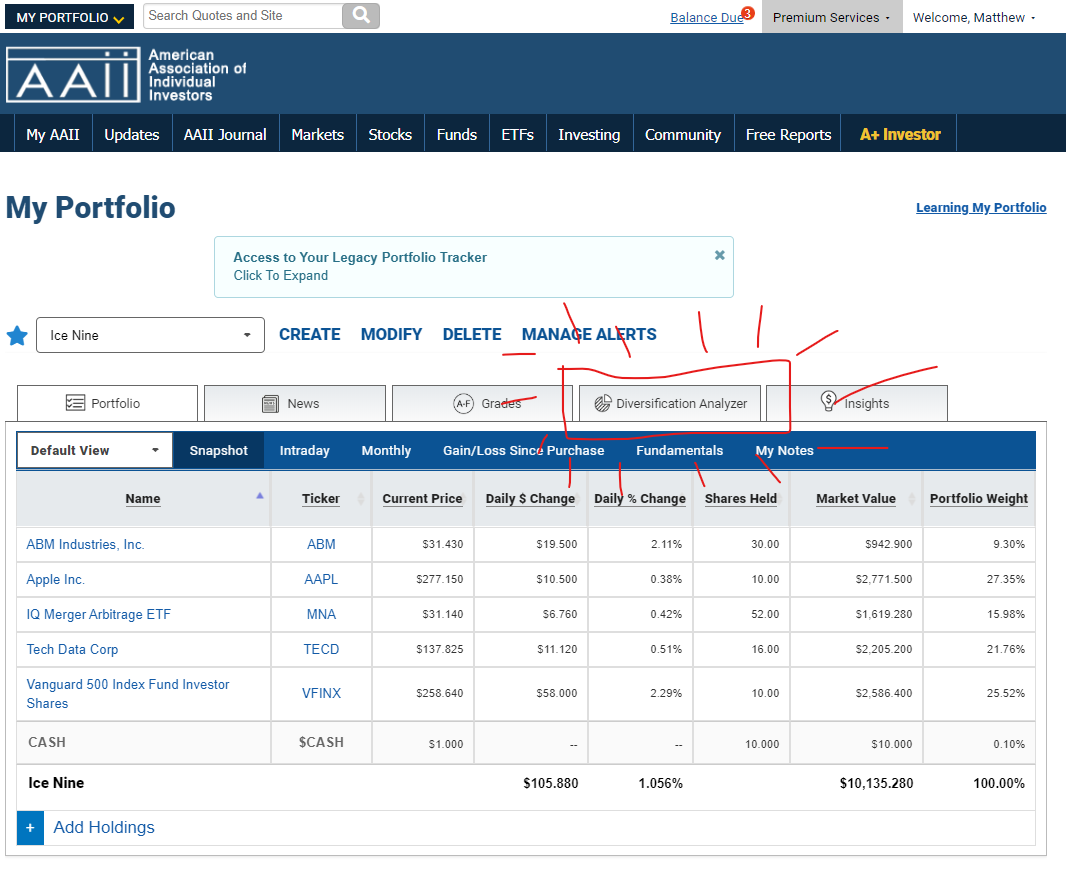Open the ETFs menu item
The width and height of the screenshot is (1066, 871).
pyautogui.click(x=517, y=135)
